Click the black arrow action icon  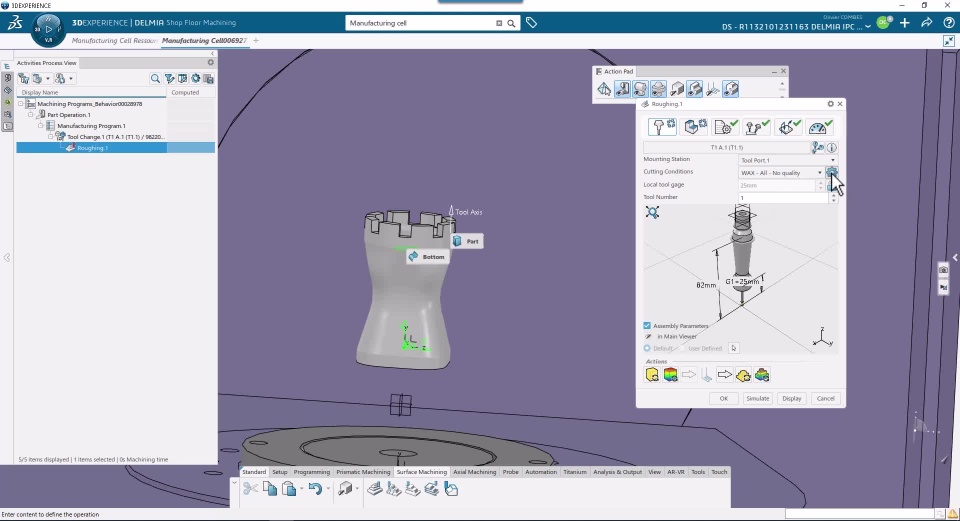point(725,375)
